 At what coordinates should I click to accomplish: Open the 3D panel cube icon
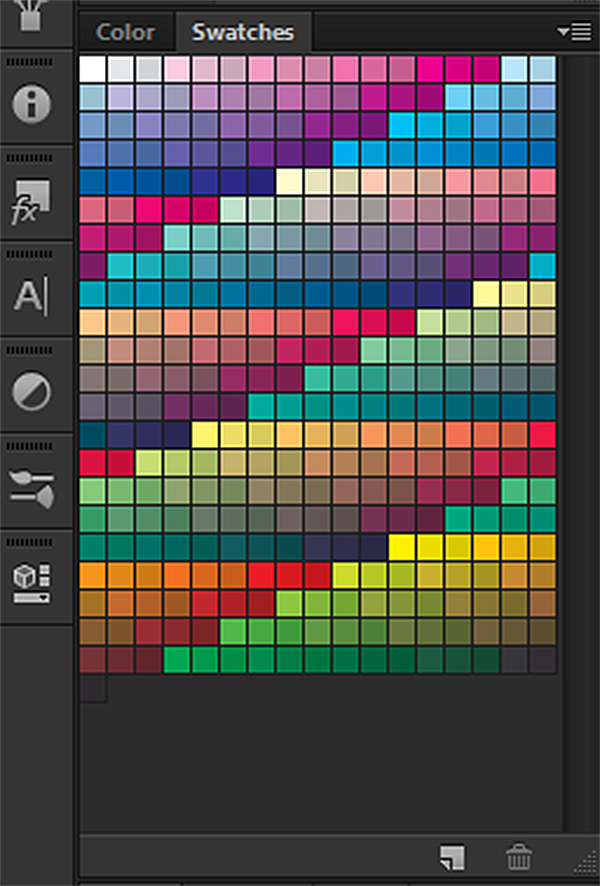coord(34,582)
